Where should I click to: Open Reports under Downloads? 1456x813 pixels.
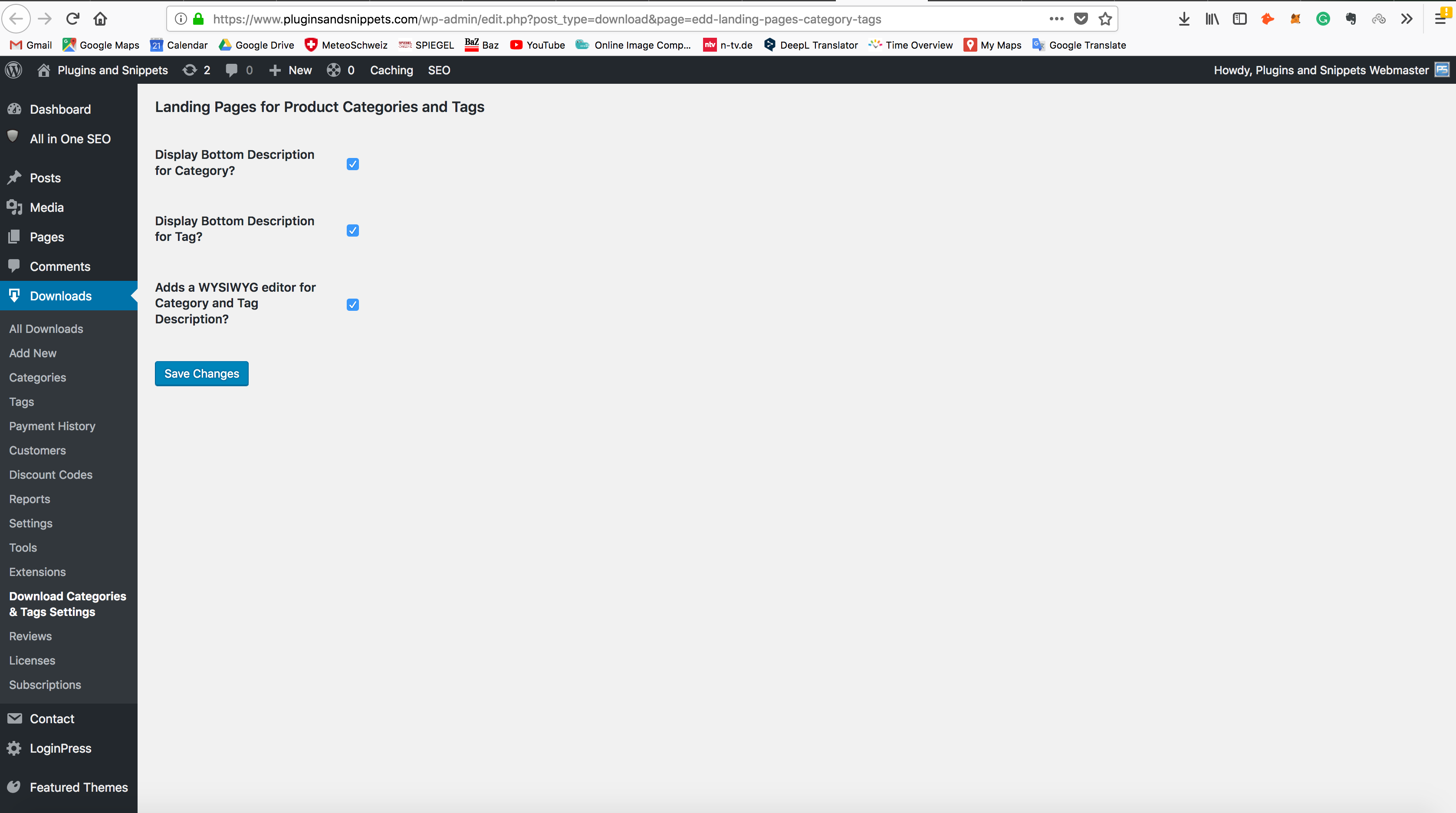click(30, 499)
